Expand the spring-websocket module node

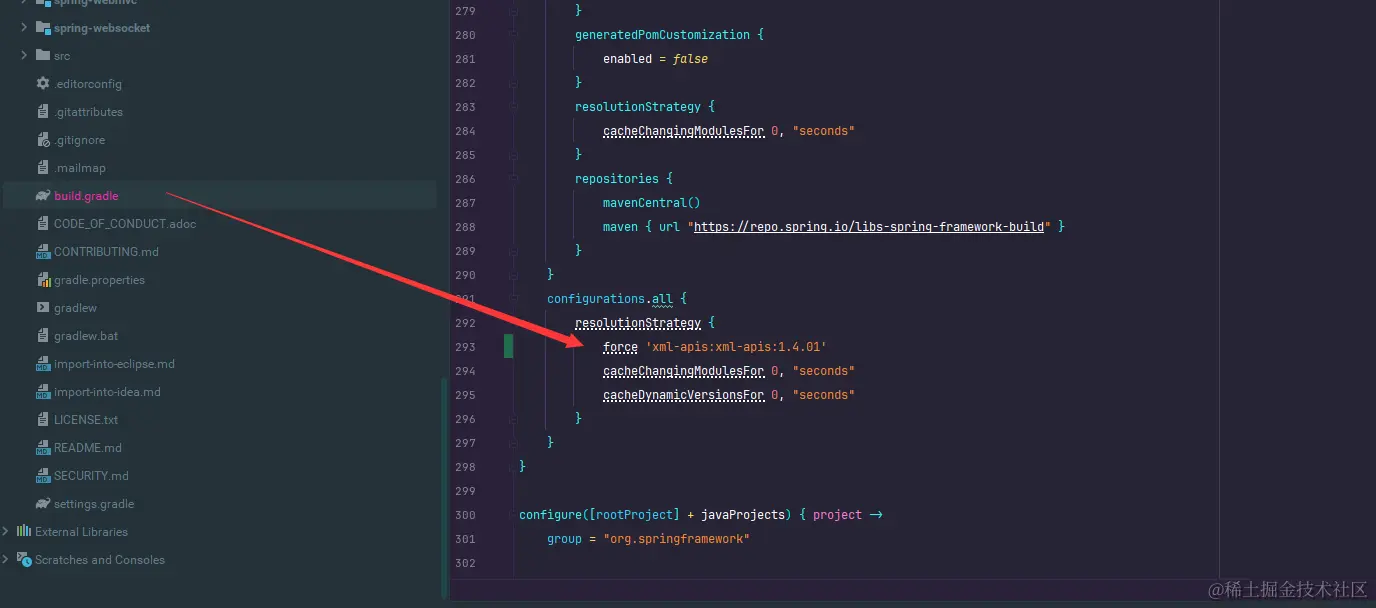coord(24,28)
